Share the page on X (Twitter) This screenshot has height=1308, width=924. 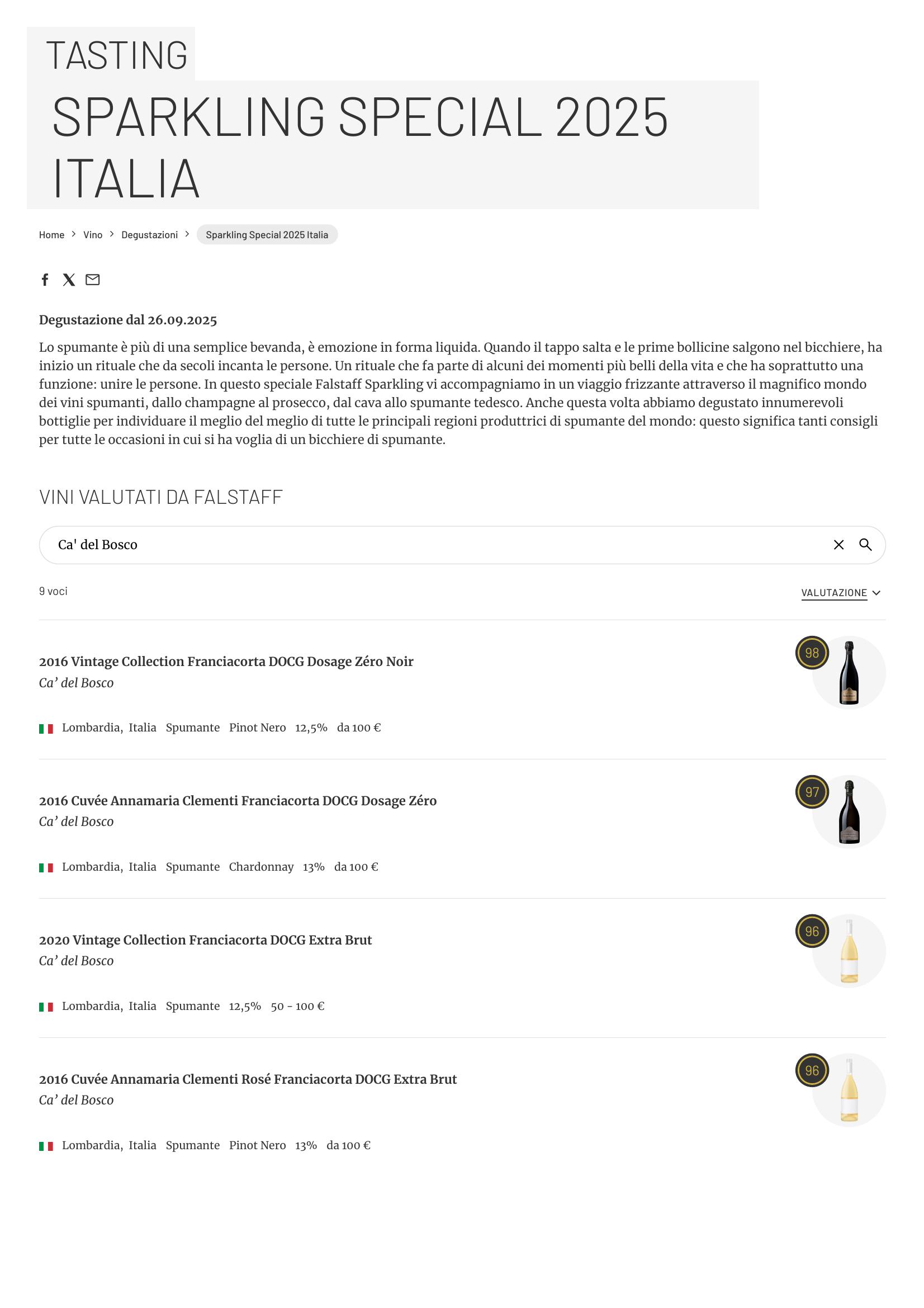click(x=69, y=279)
